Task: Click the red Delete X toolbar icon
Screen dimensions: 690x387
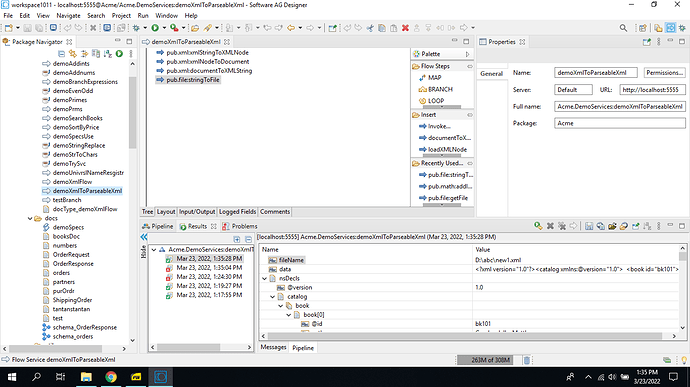Action: click(405, 28)
